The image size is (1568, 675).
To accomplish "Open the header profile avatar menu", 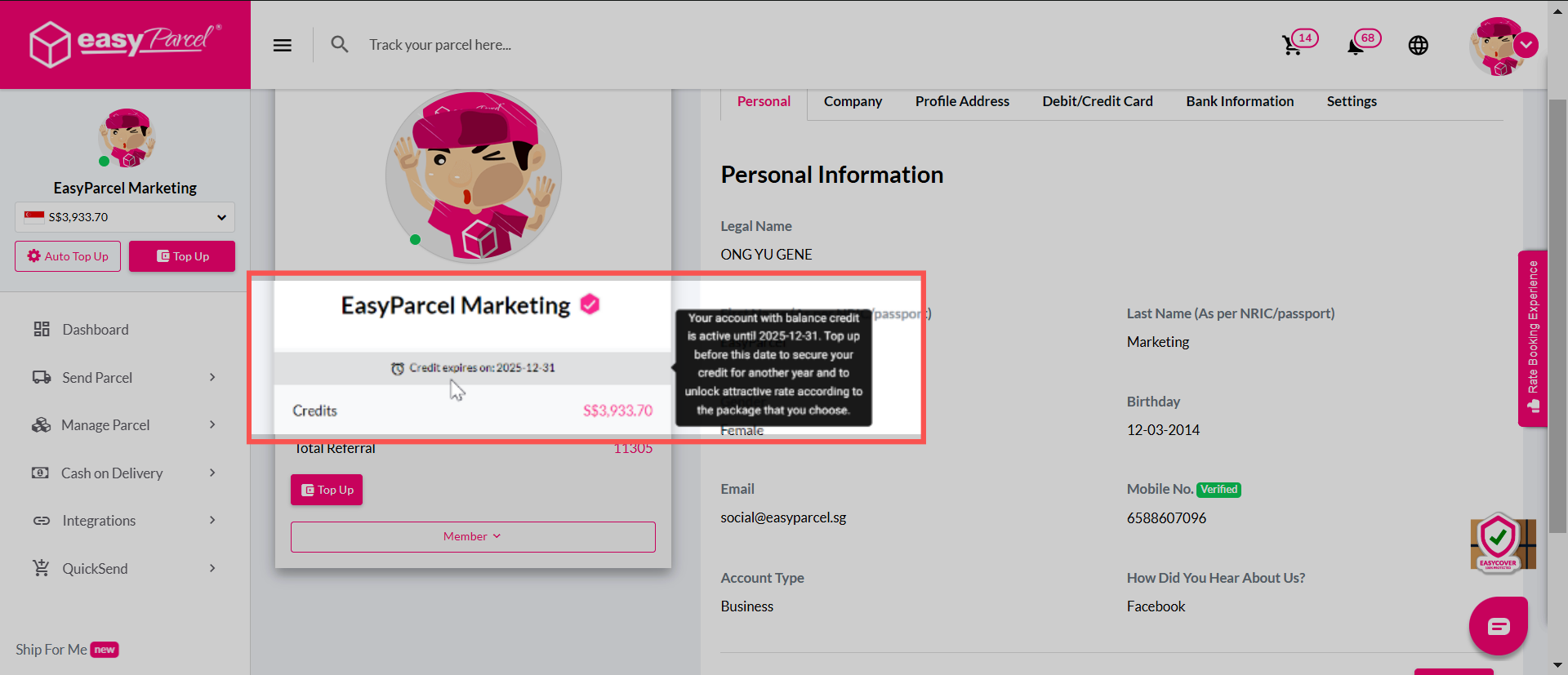I will [1503, 46].
